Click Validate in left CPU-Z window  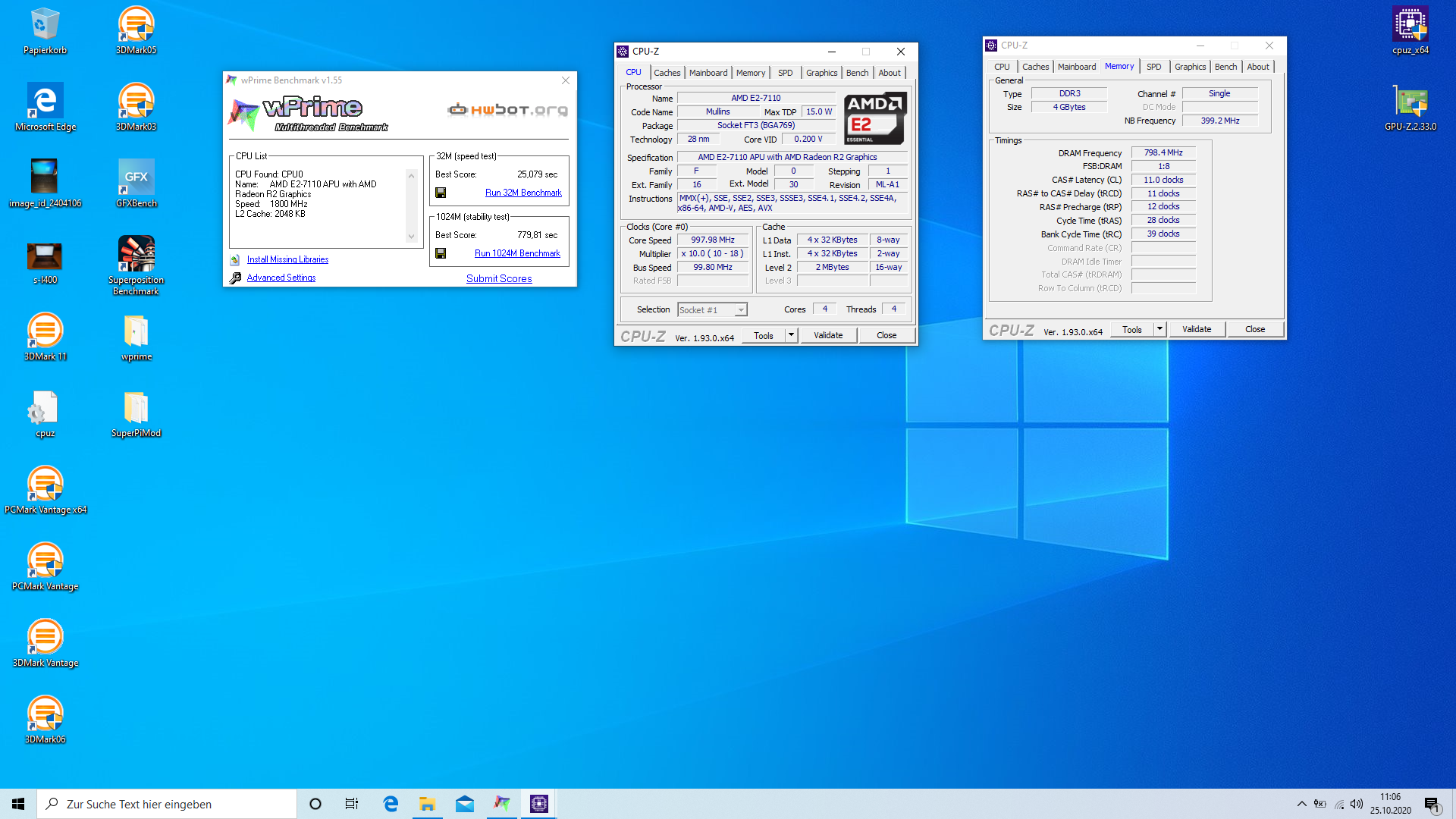coord(828,335)
